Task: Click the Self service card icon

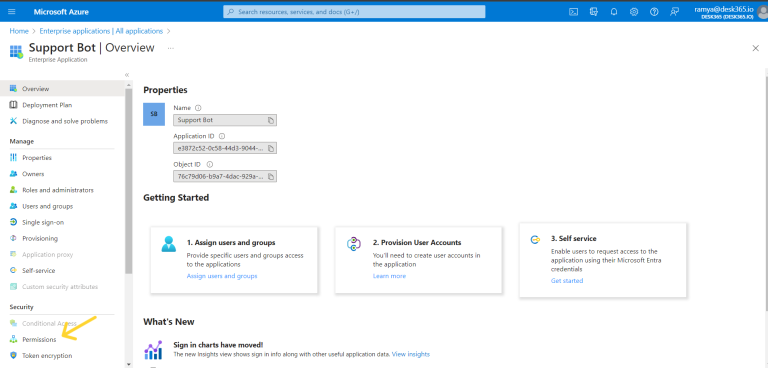Action: click(x=535, y=240)
